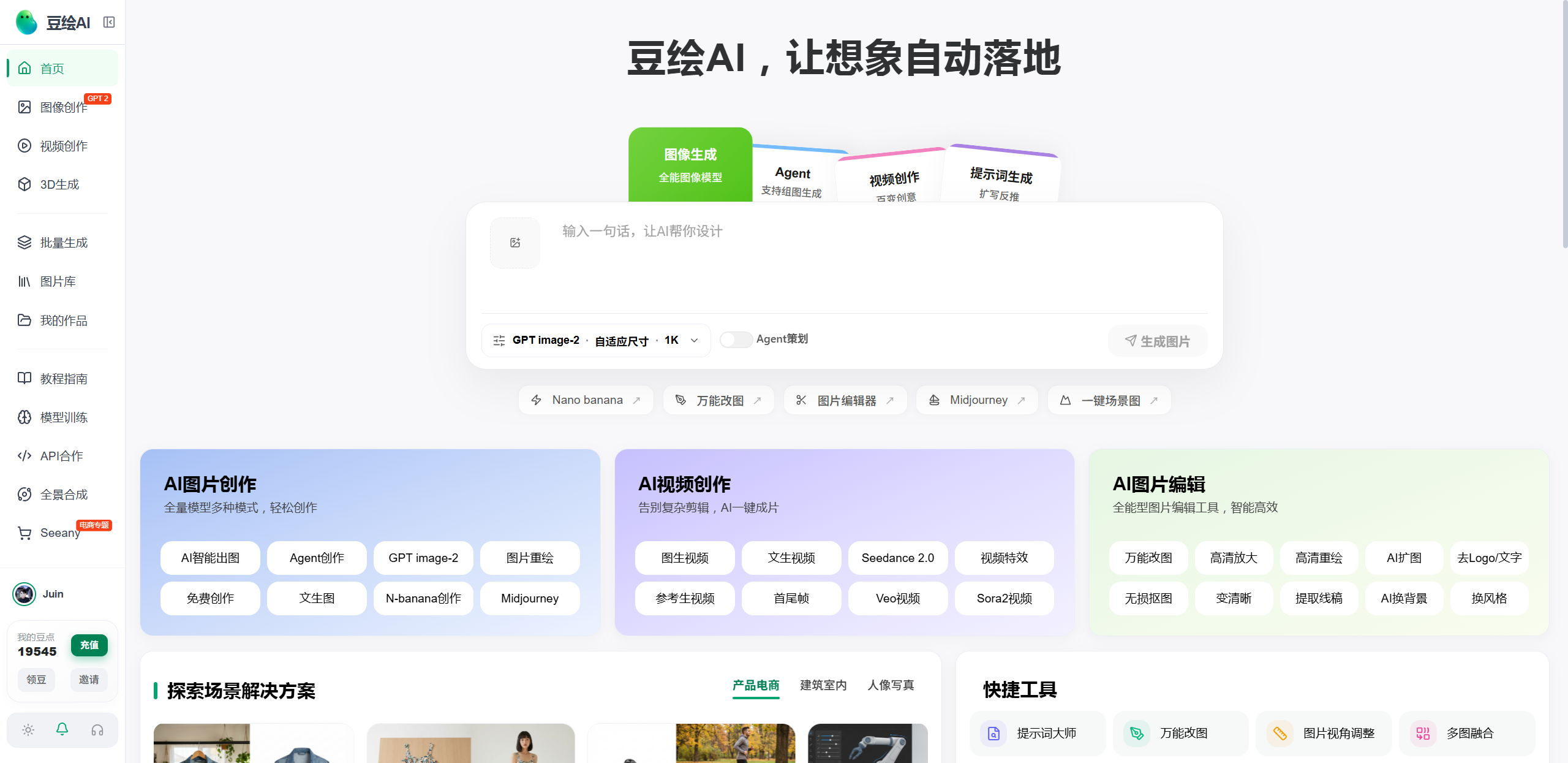Open the 图片编辑器 shortcut

845,400
